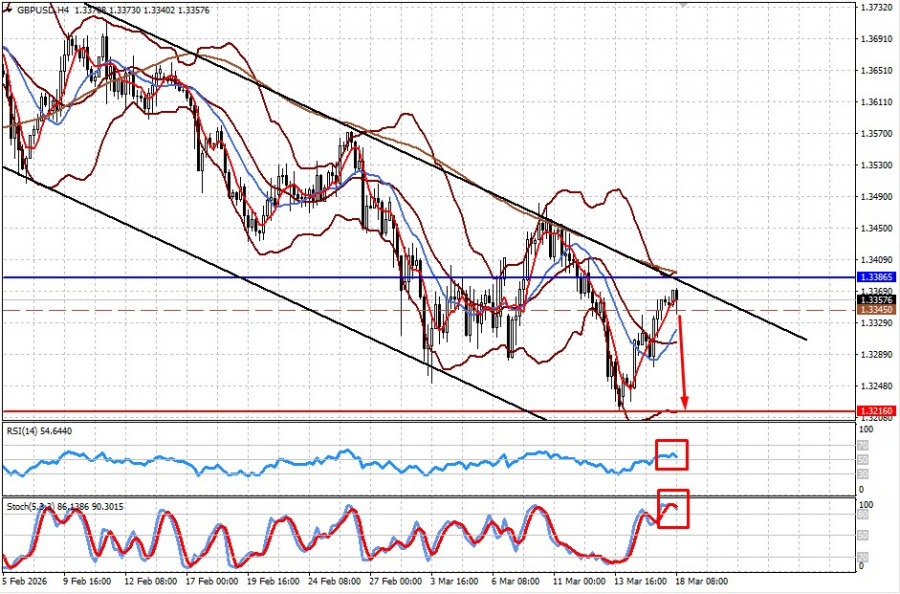Click the 1.34500 price scale value
Image resolution: width=900 pixels, height=594 pixels.
pos(878,228)
